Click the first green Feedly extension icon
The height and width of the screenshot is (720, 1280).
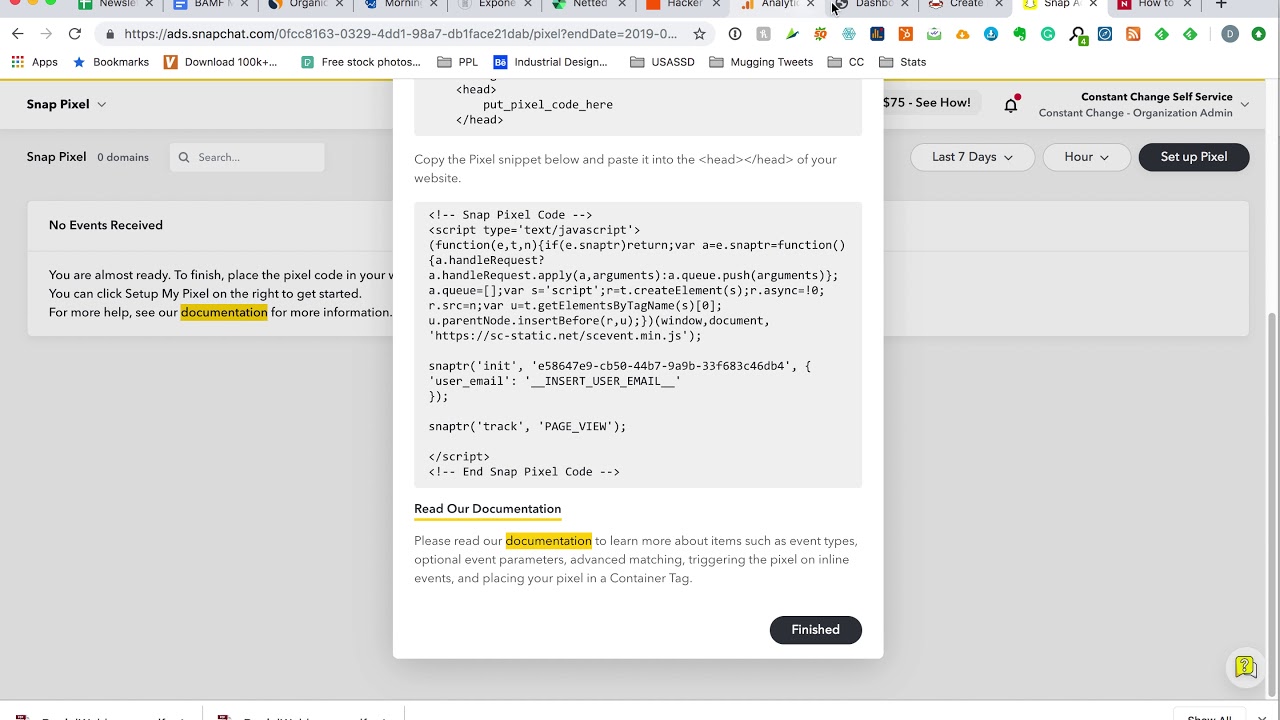tap(1162, 34)
